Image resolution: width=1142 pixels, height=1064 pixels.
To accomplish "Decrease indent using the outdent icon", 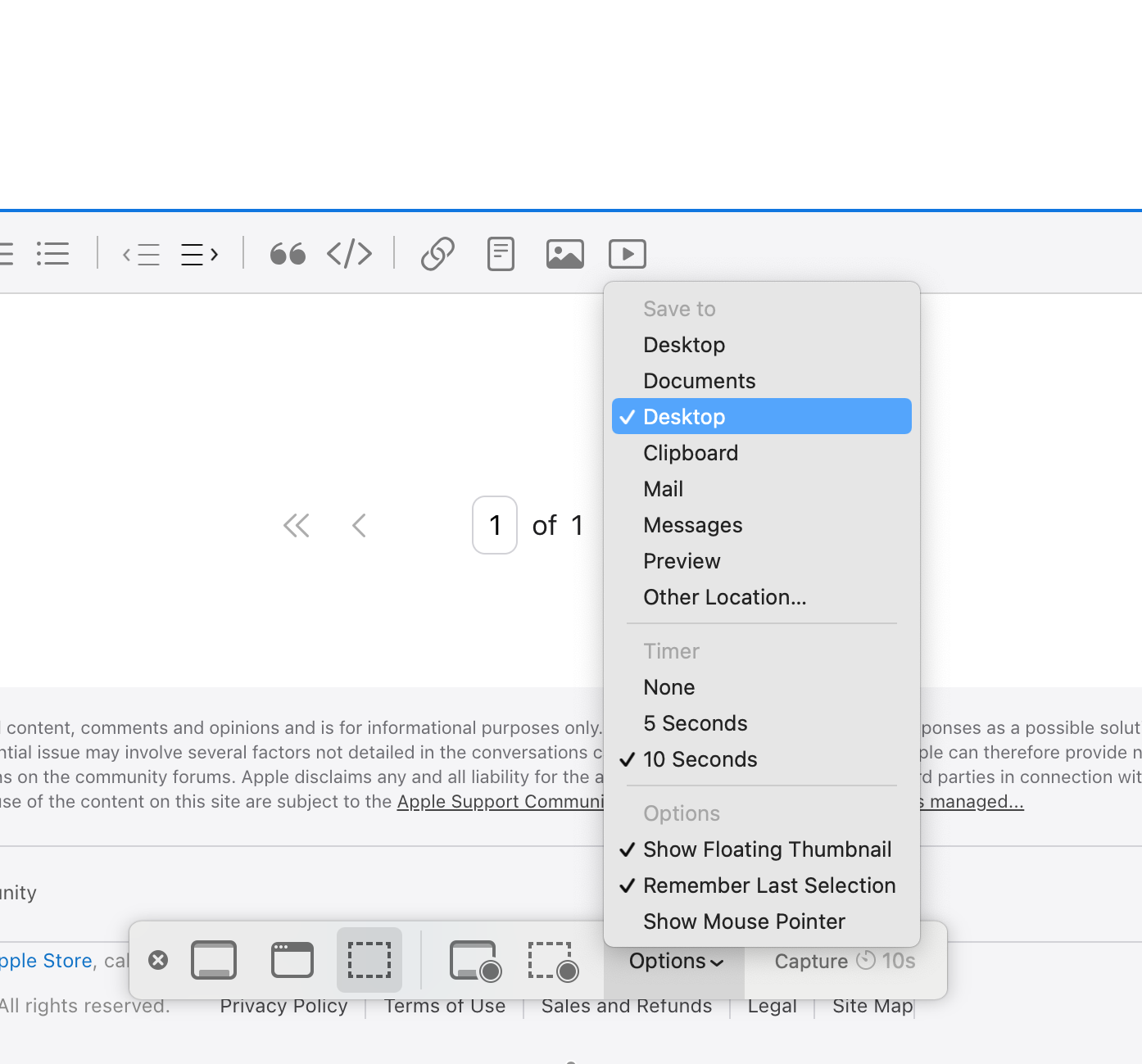I will 141,254.
